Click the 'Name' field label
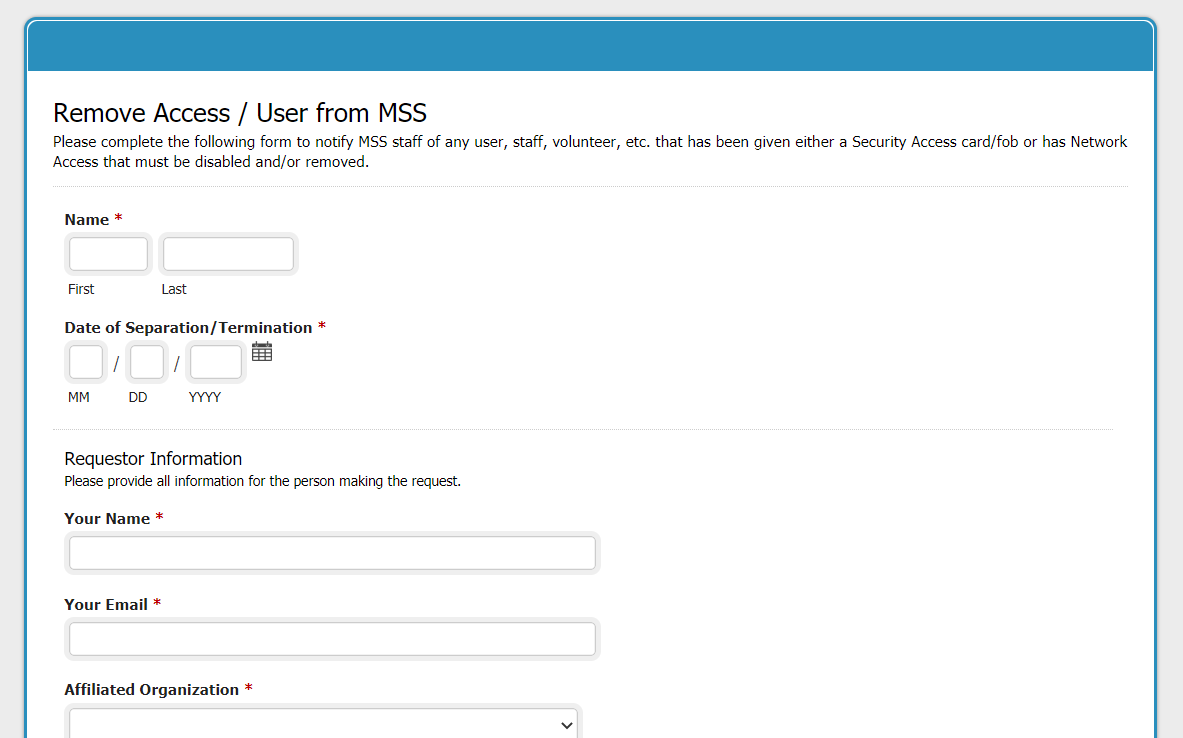Image resolution: width=1183 pixels, height=738 pixels. [87, 220]
